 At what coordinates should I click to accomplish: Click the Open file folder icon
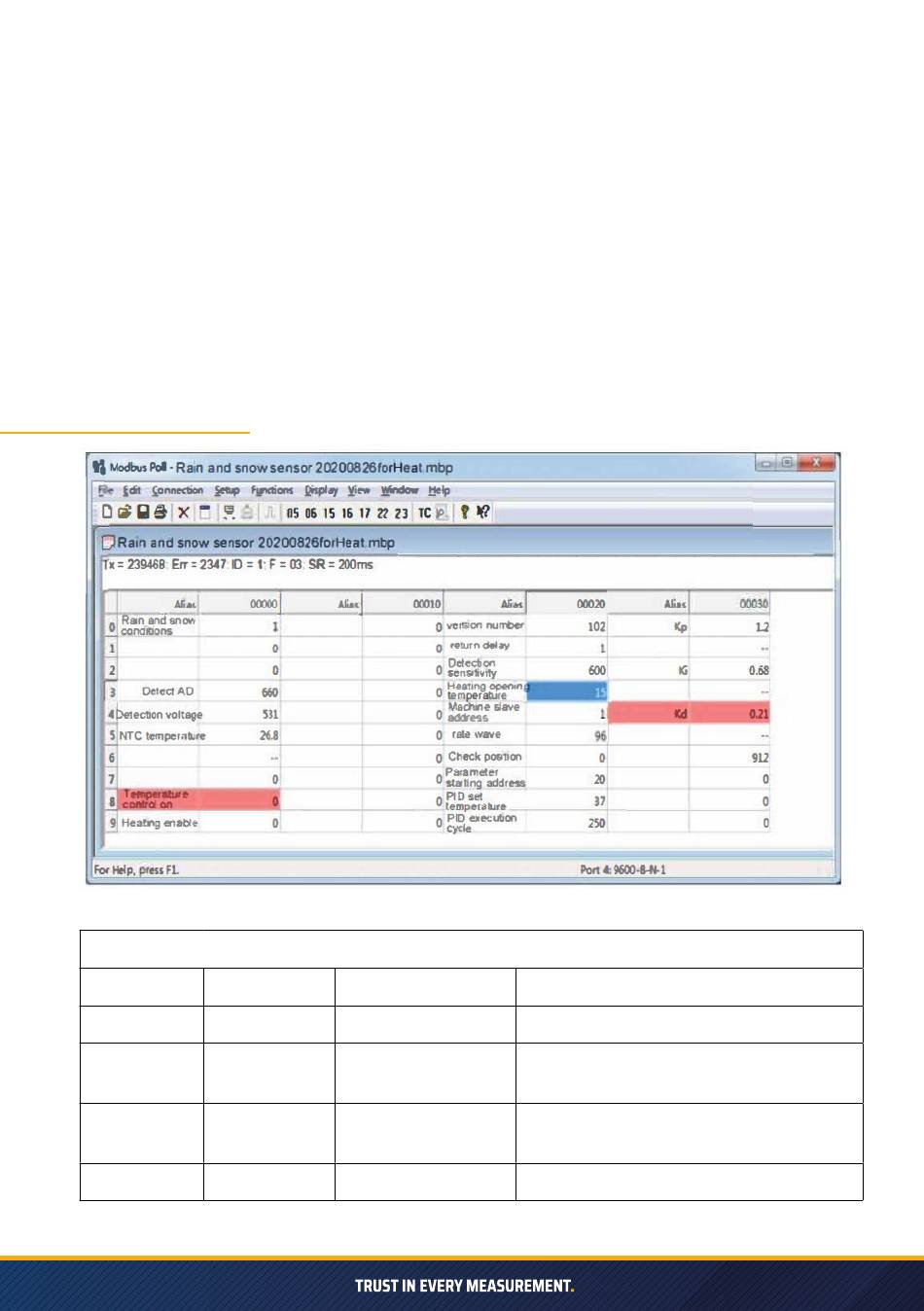pyautogui.click(x=124, y=512)
